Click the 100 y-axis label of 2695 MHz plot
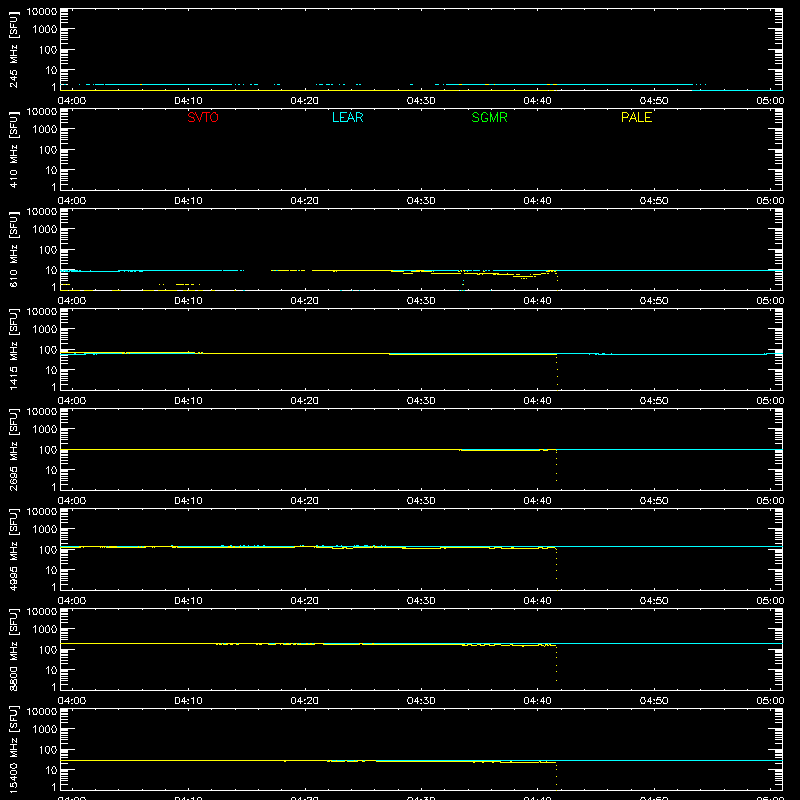Screen dimensions: 800x800 pyautogui.click(x=48, y=450)
